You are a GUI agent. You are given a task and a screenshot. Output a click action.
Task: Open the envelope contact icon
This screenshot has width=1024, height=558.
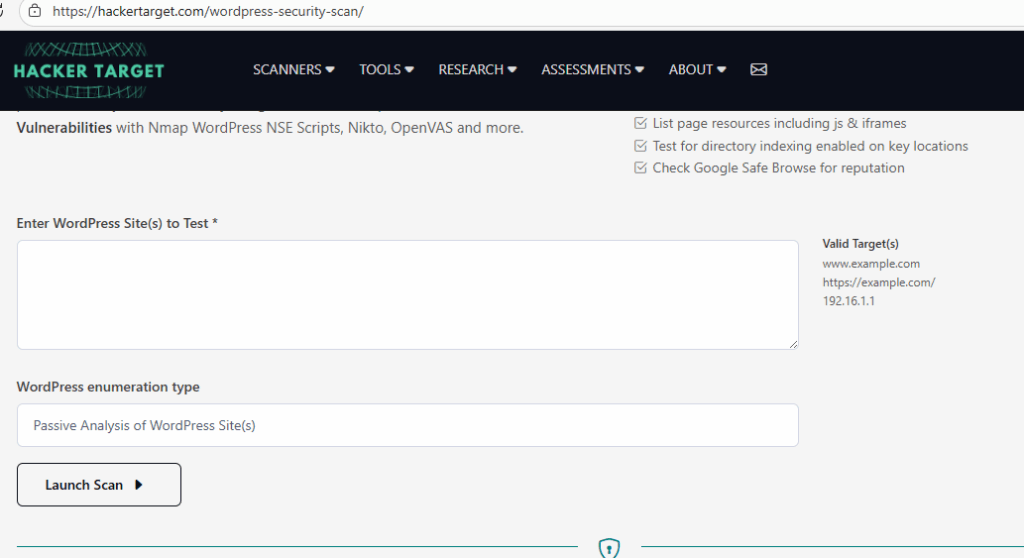click(758, 70)
